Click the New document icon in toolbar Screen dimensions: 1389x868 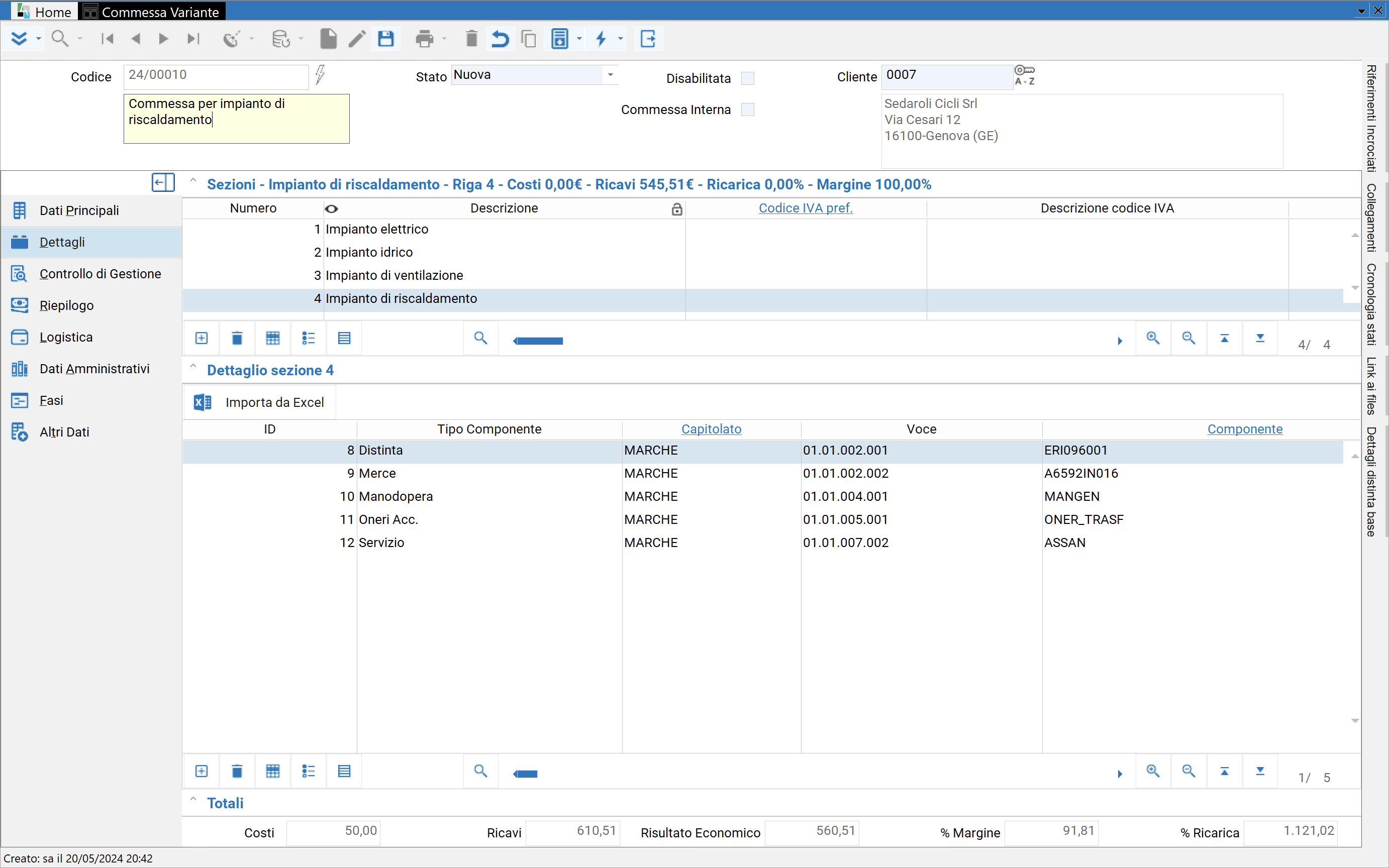(x=329, y=39)
